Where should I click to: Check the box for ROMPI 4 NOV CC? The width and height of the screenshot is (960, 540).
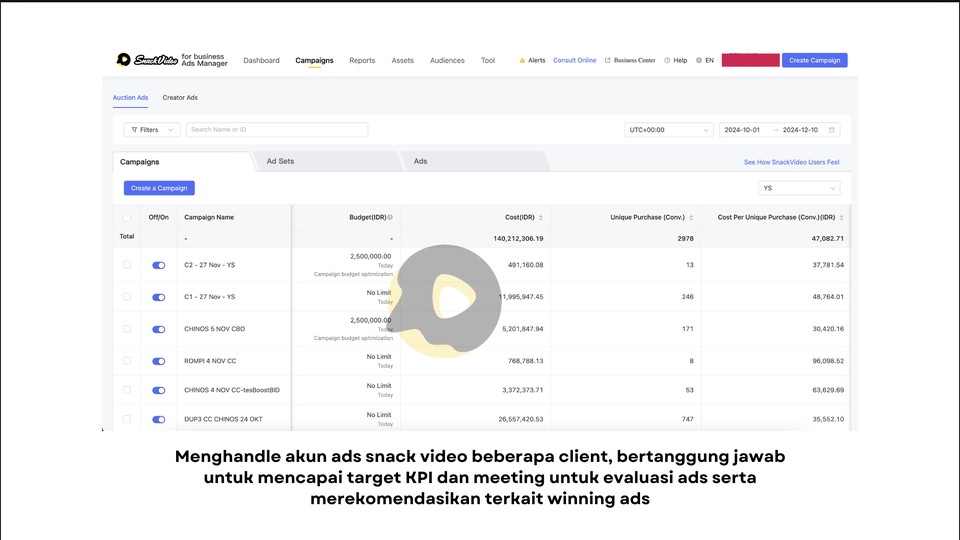(127, 361)
